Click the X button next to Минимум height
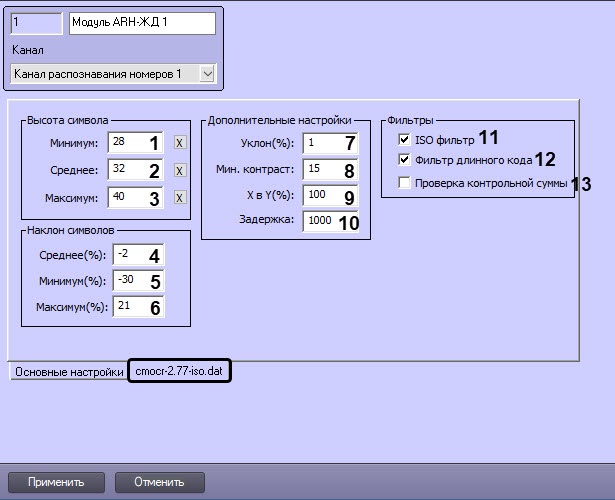615x500 pixels. [x=179, y=144]
